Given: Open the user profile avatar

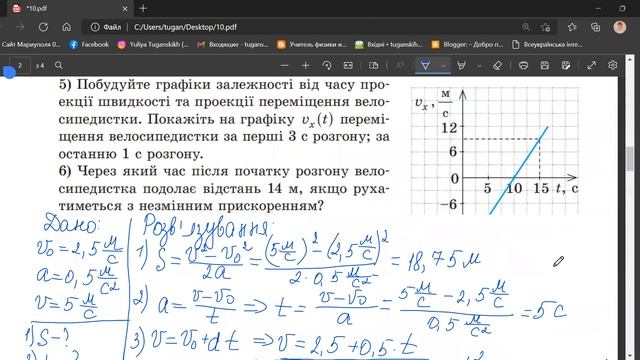Looking at the screenshot, I should (x=620, y=27).
